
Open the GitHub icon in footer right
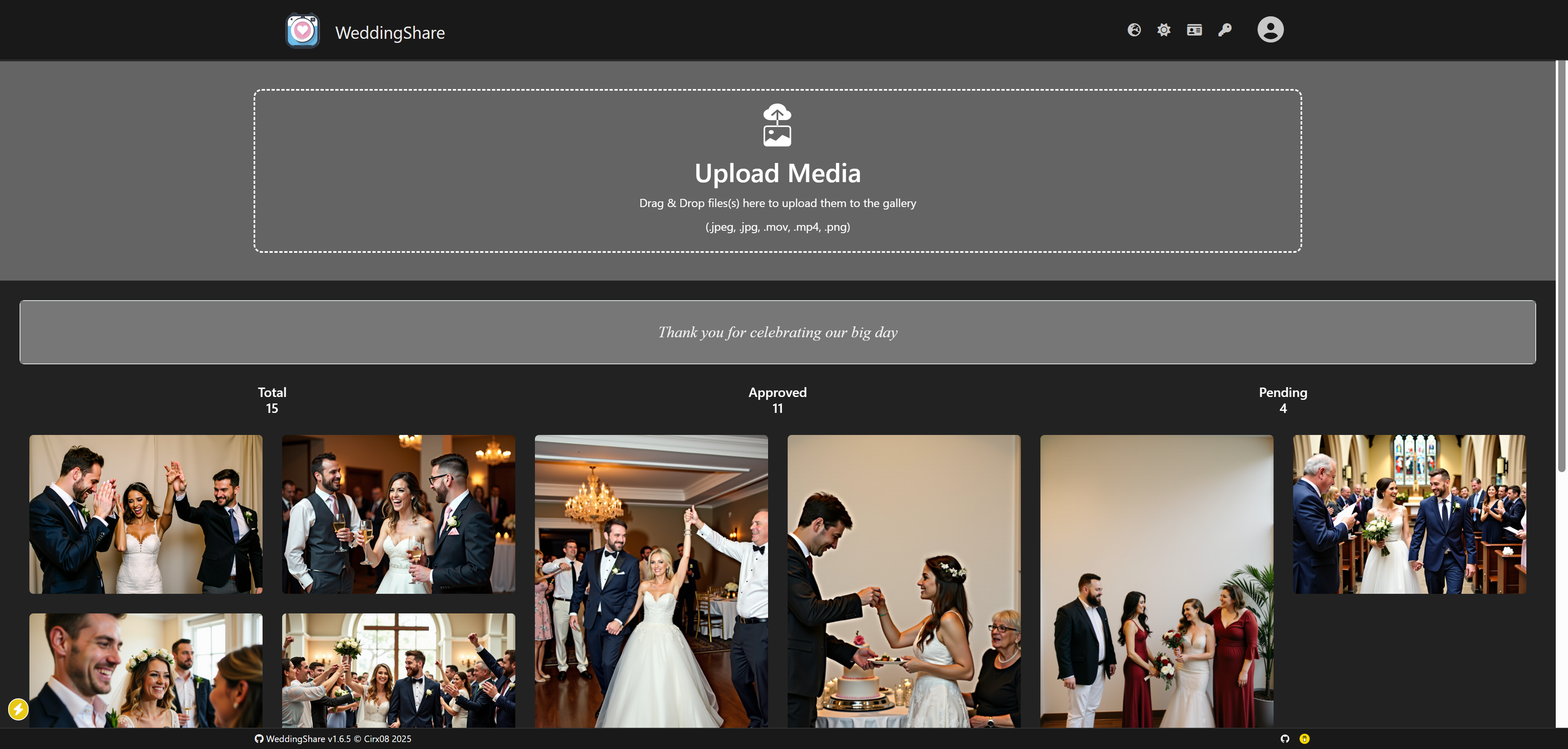1284,739
